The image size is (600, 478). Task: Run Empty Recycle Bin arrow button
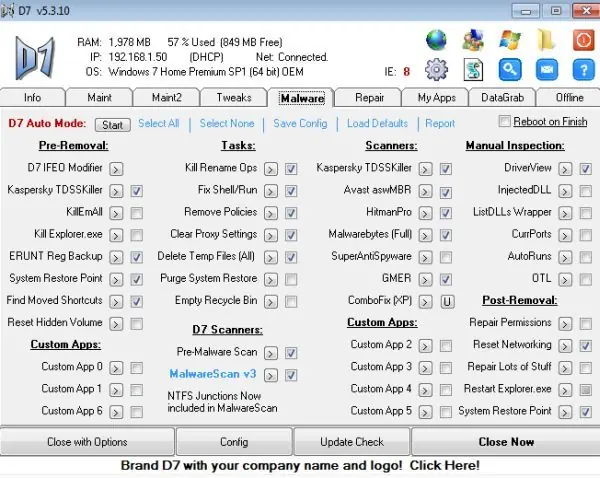click(x=271, y=302)
